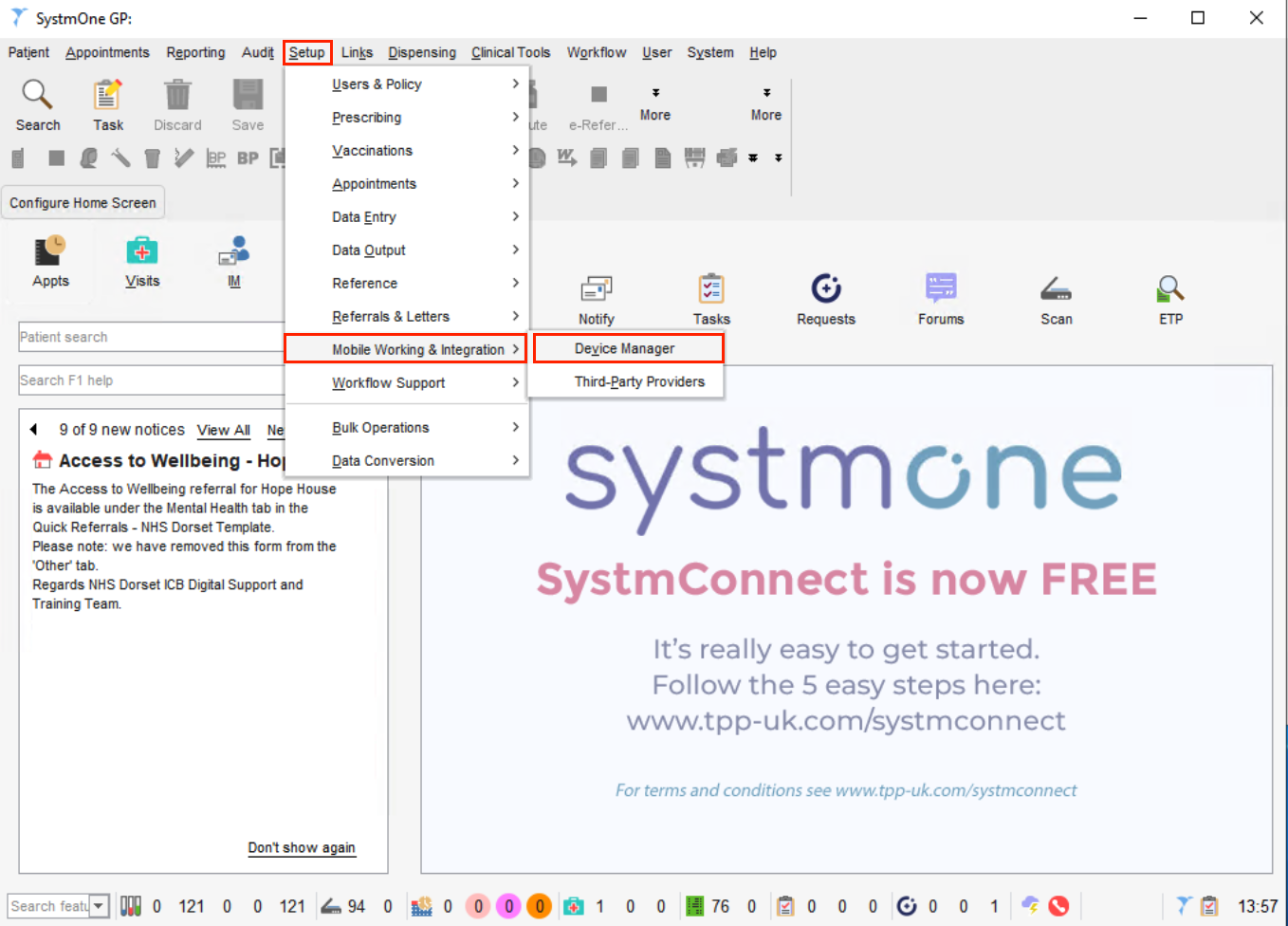Viewport: 1288px width, 926px height.
Task: Click the Access to Wellbeing notice title
Action: [171, 461]
